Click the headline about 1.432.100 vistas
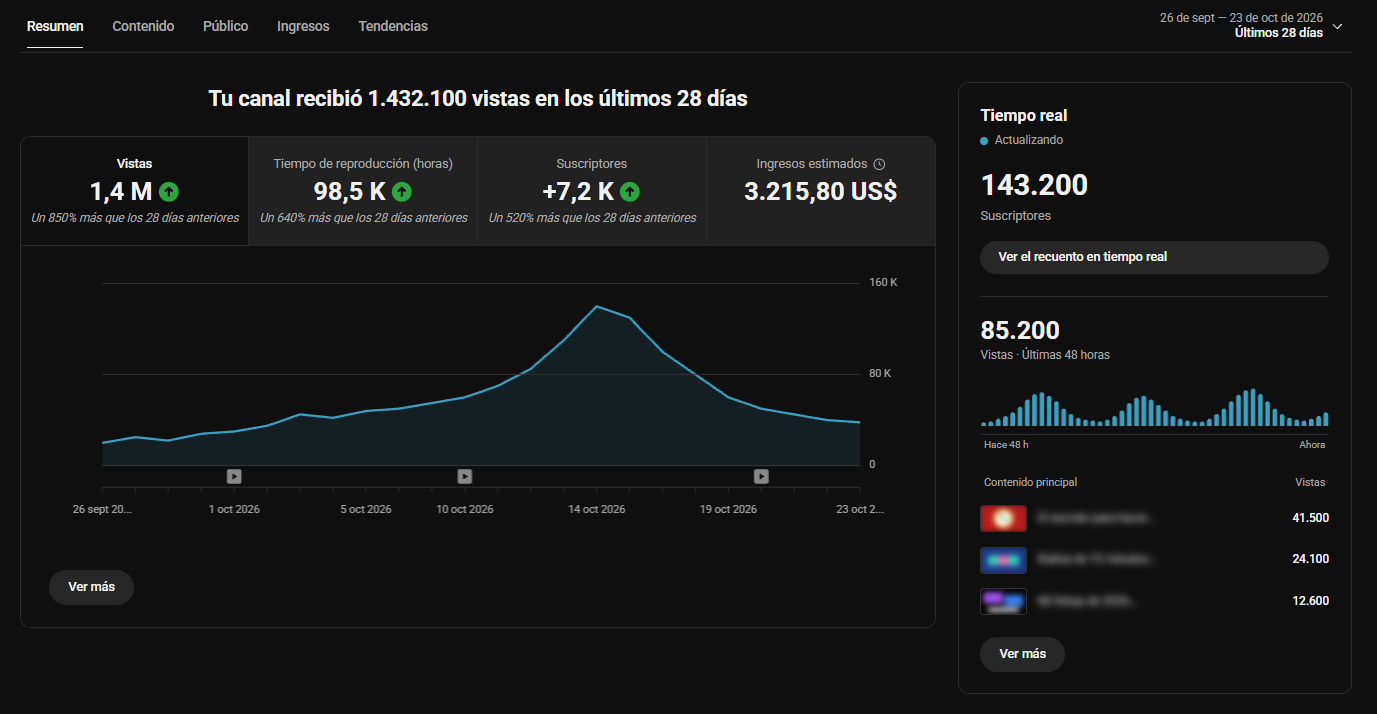Image resolution: width=1377 pixels, height=714 pixels. [x=478, y=99]
